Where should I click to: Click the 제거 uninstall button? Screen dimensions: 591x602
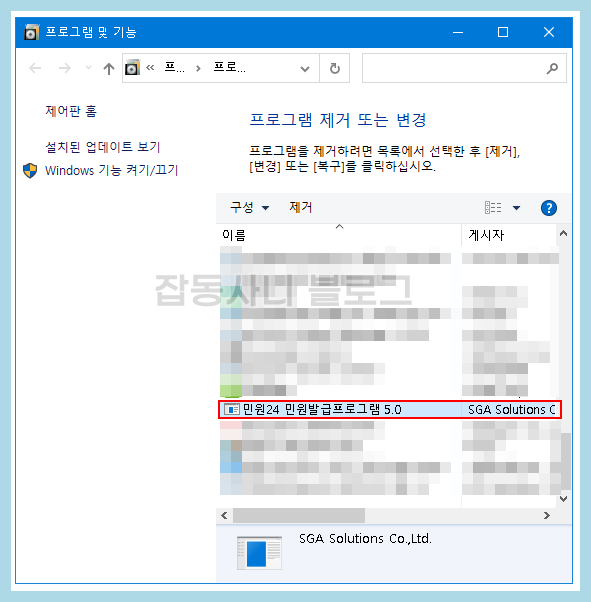click(301, 208)
